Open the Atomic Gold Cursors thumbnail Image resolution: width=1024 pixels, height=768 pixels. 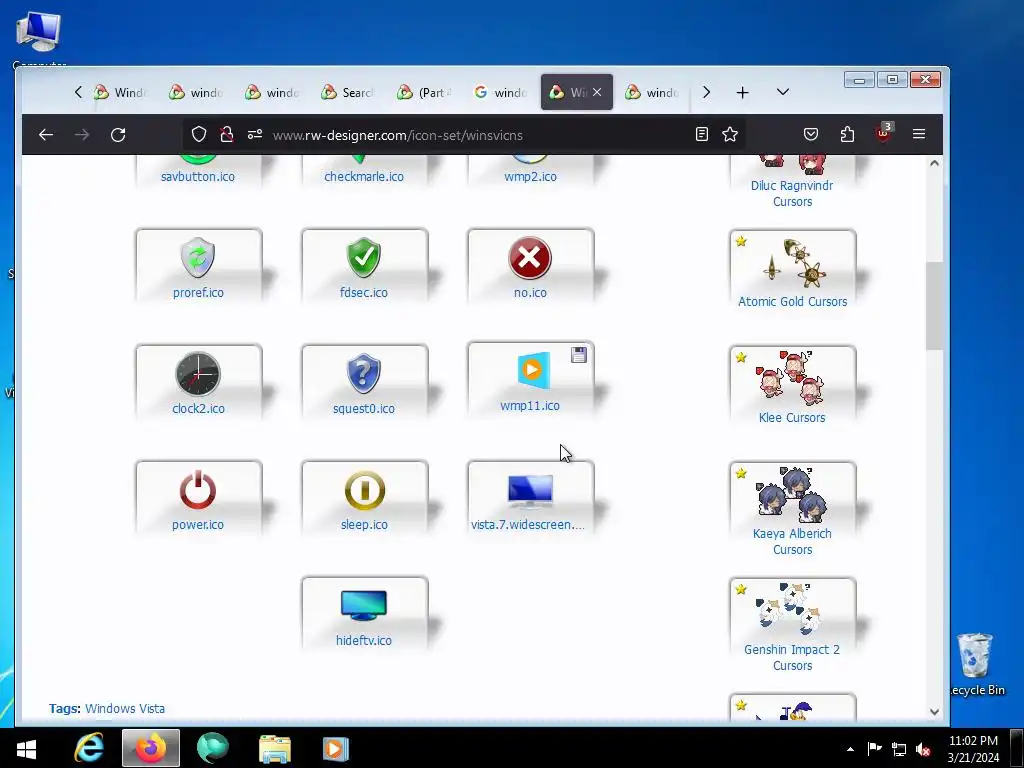coord(792,264)
